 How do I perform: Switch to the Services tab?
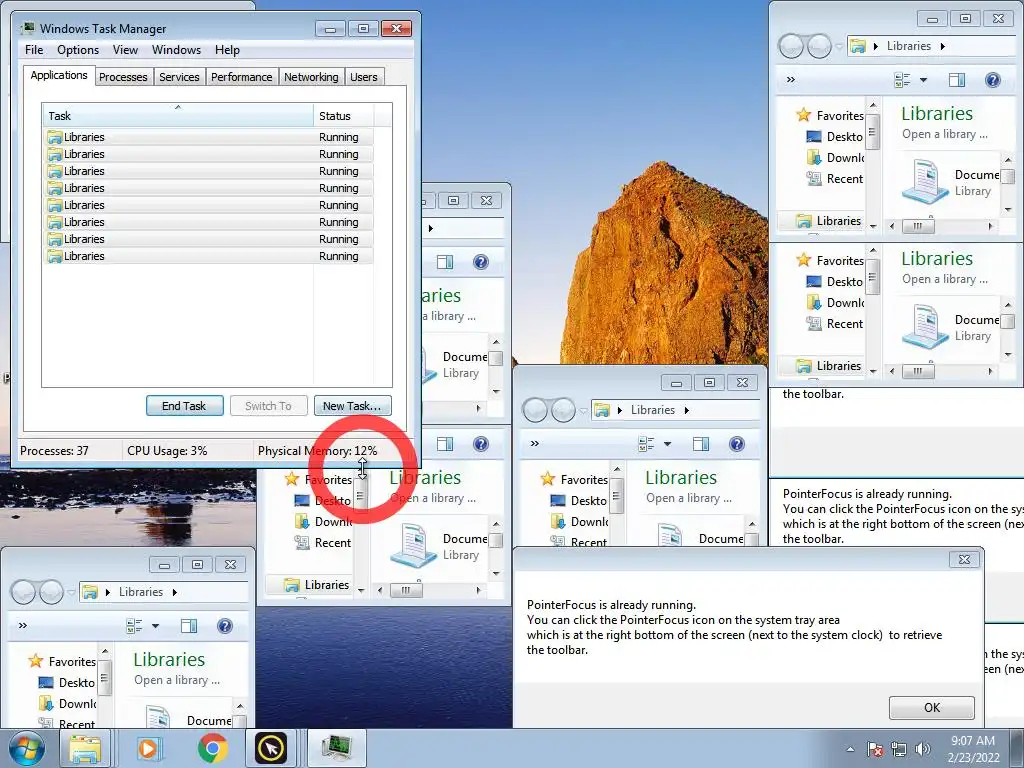(179, 77)
